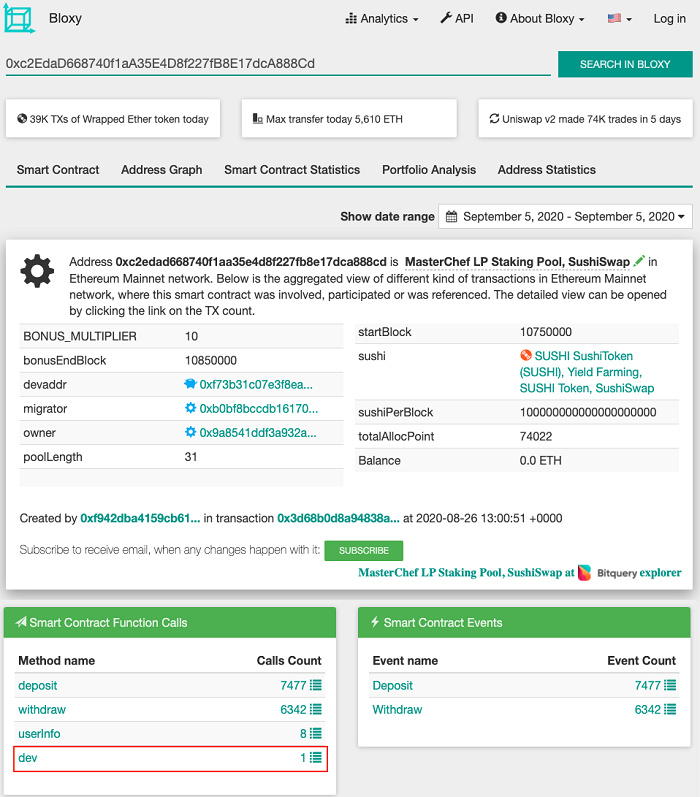Open creator address 0xf942dba4159cb61...
700x797 pixels.
pyautogui.click(x=140, y=518)
